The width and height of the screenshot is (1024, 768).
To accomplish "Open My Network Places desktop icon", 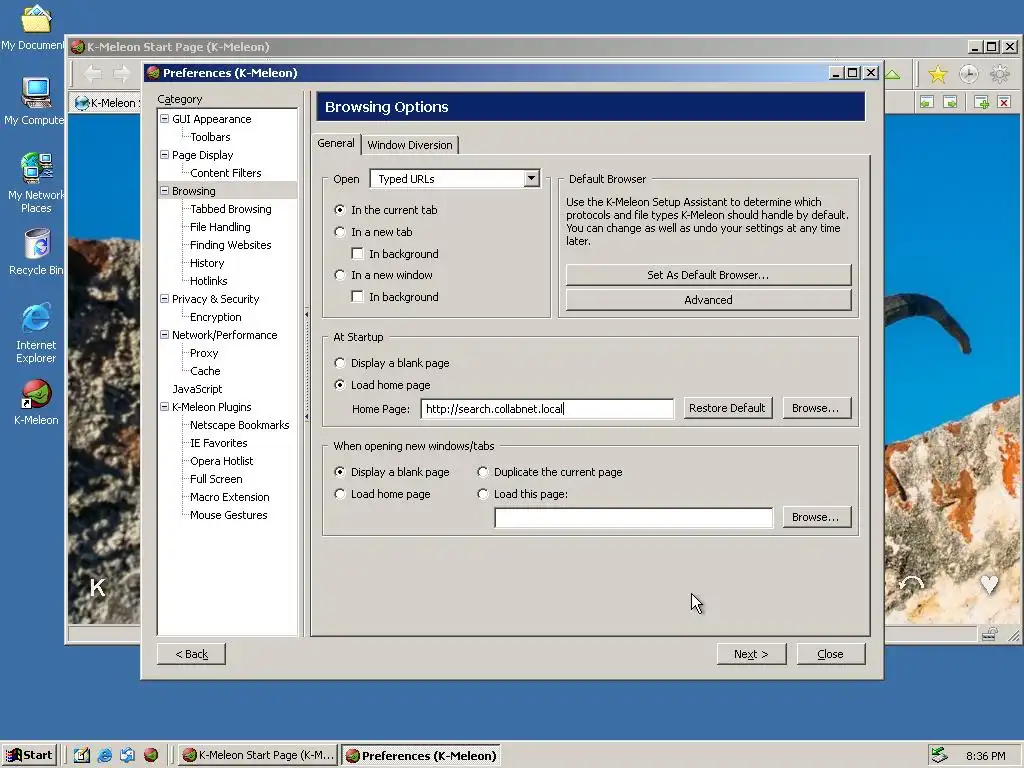I will [x=36, y=182].
